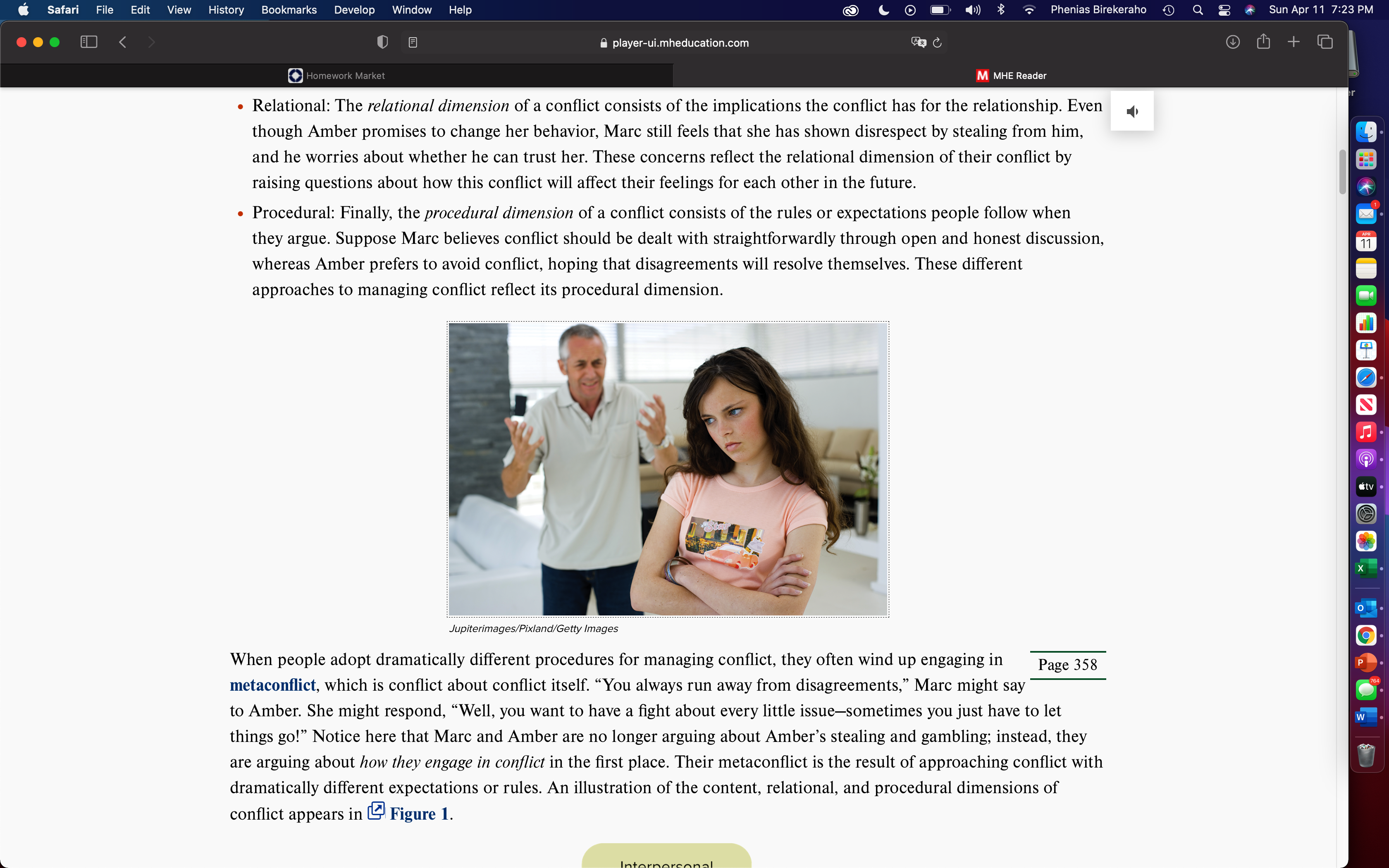This screenshot has height=868, width=1389.
Task: Open the Help menu
Action: click(x=461, y=10)
